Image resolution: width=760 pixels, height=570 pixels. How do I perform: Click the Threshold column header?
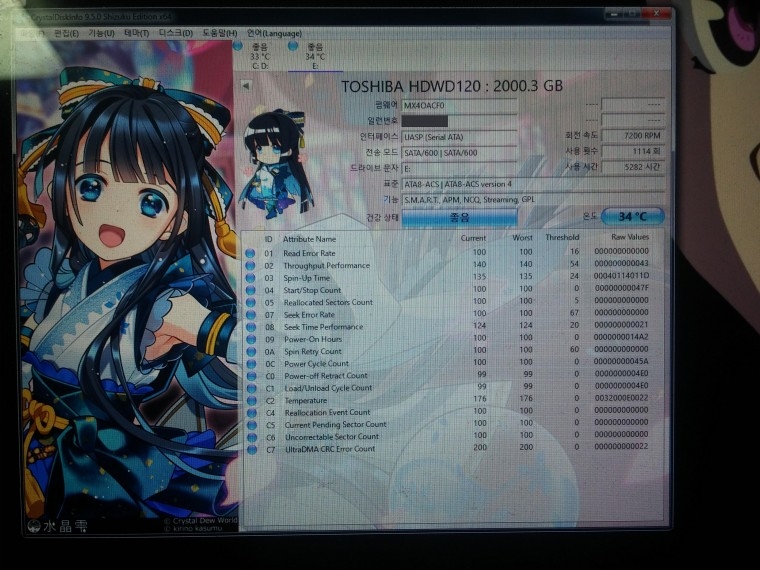click(x=562, y=238)
